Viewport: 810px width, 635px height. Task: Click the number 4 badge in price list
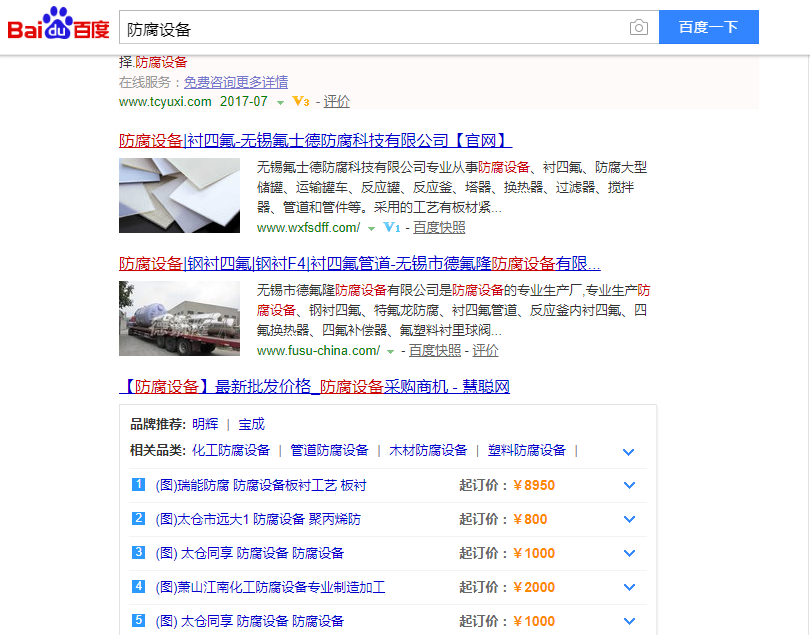(139, 587)
